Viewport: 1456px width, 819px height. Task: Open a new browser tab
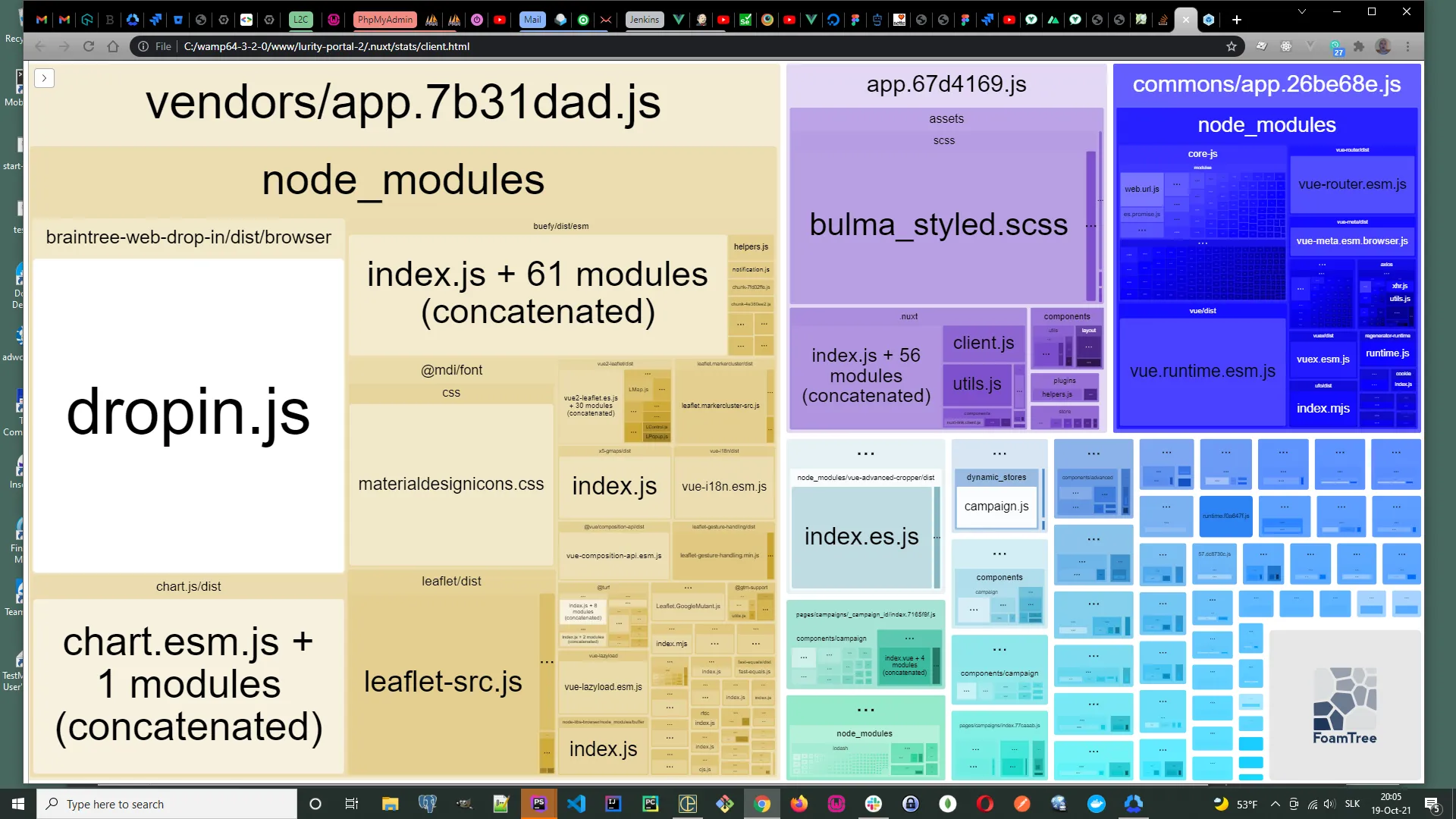1237,20
